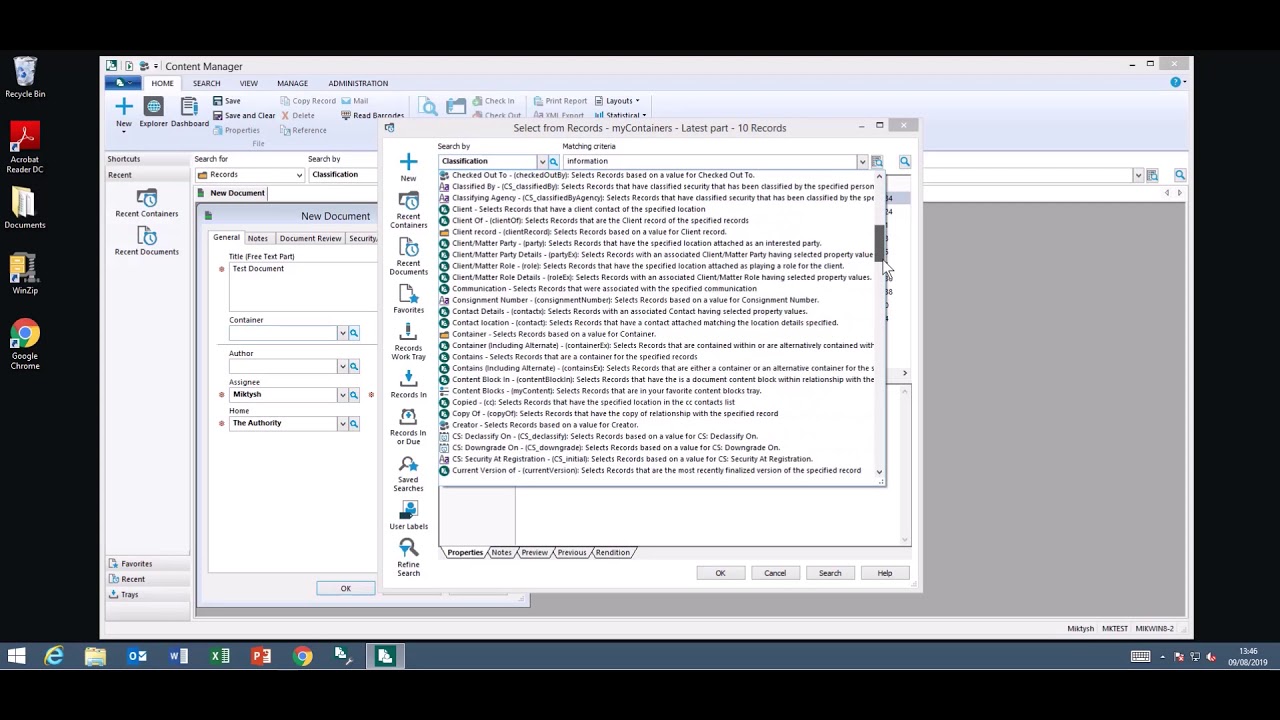Screen dimensions: 1280x720
Task: Click Records In icon in dialog sidebar
Action: point(408,383)
